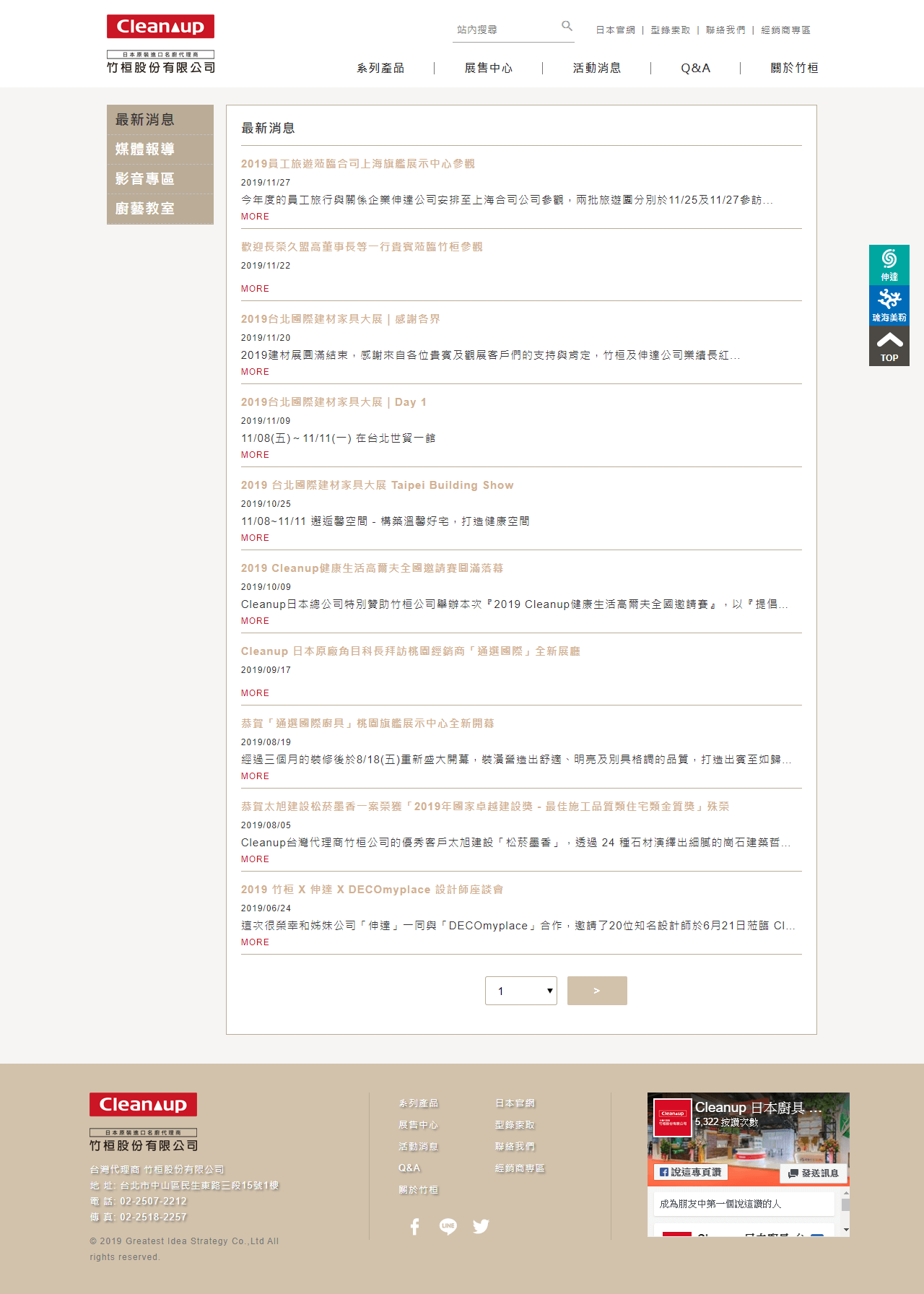Click the Facebook widget scrollbar down arrow
This screenshot has width=924, height=1294.
pyautogui.click(x=845, y=1230)
